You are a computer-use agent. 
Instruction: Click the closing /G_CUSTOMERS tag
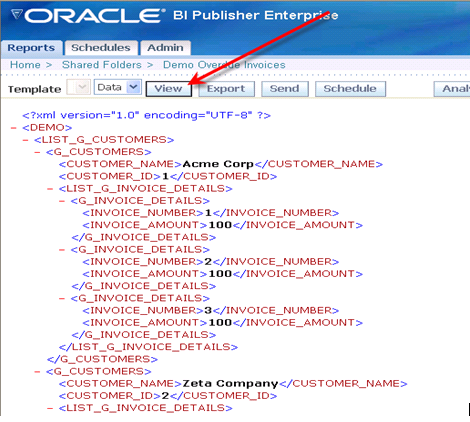tap(102, 359)
